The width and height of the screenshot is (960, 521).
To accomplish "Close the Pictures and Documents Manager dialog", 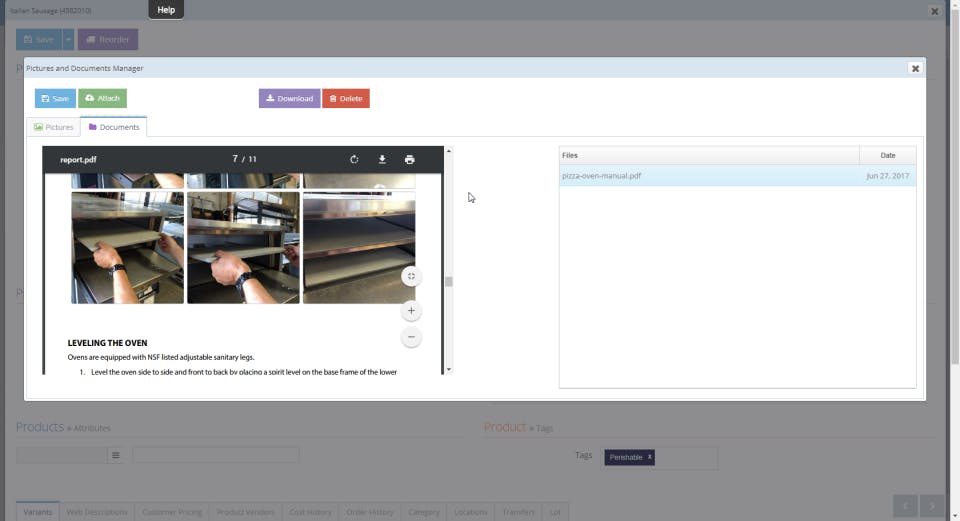I will (915, 69).
